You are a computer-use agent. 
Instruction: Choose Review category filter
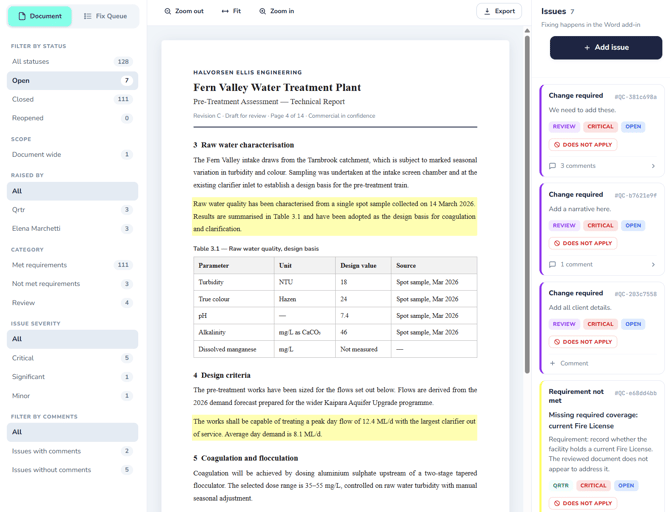pos(72,303)
